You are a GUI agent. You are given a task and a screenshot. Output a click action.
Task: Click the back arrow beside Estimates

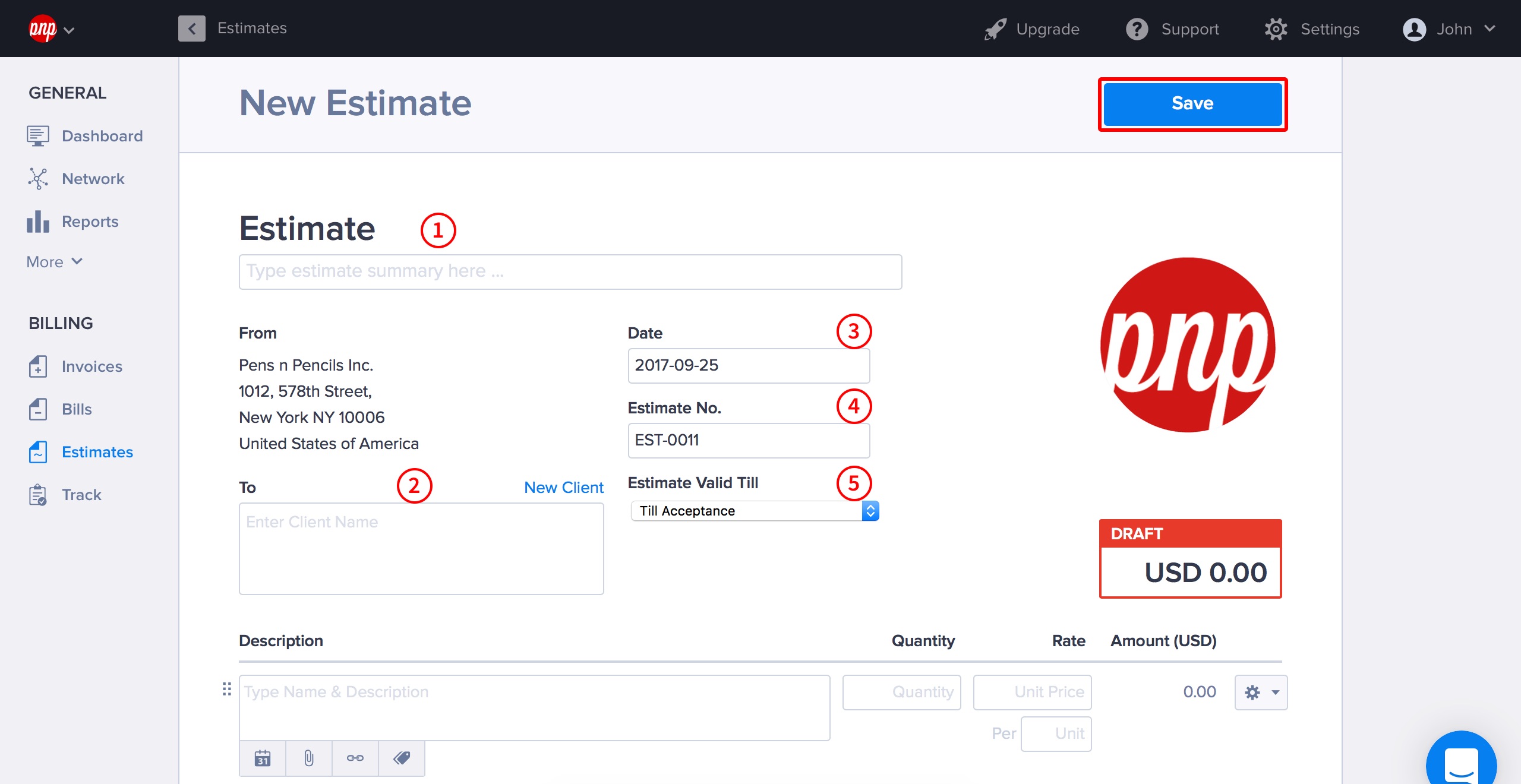191,29
